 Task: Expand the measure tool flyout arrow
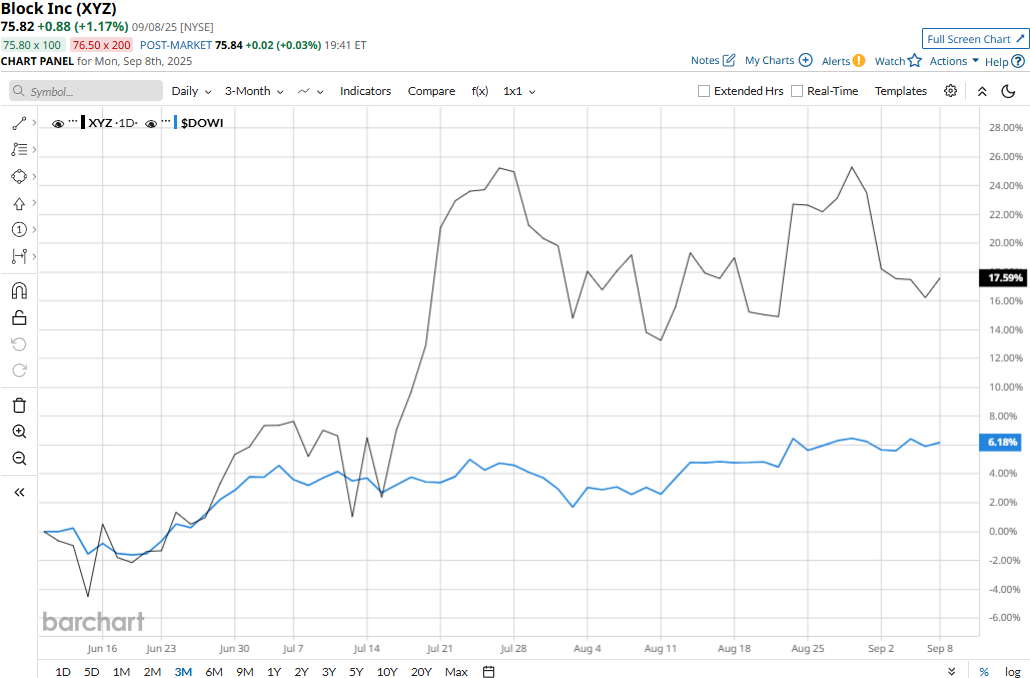(34, 256)
